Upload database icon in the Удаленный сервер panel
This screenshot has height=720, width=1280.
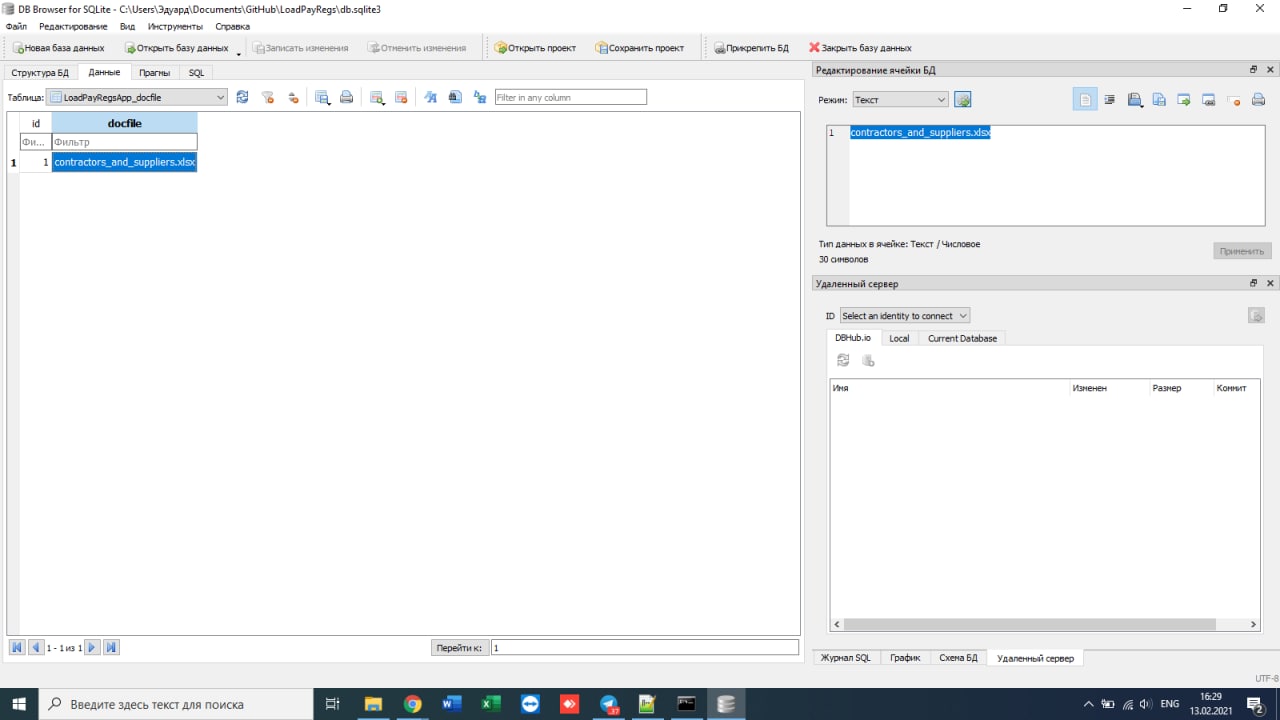pyautogui.click(x=1256, y=316)
